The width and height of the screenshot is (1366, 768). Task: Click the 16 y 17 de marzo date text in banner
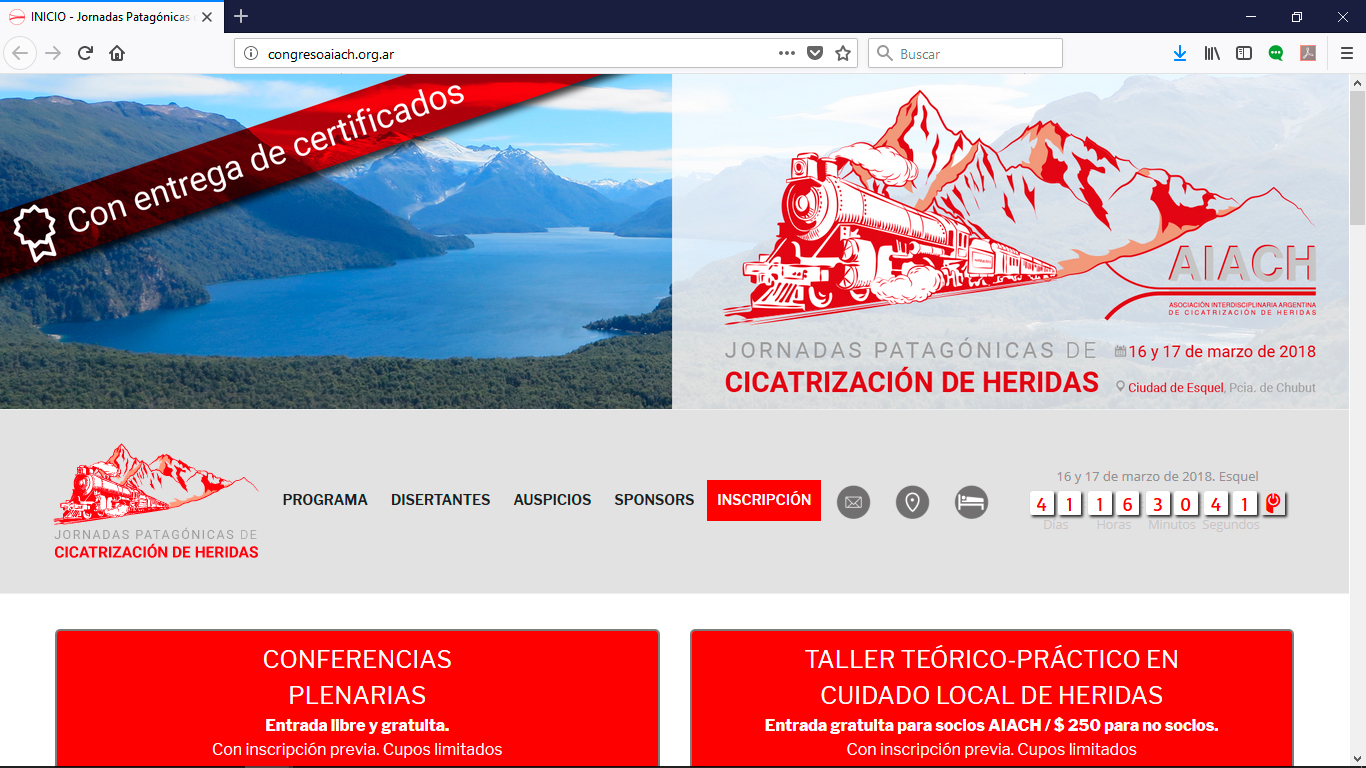(x=1222, y=352)
